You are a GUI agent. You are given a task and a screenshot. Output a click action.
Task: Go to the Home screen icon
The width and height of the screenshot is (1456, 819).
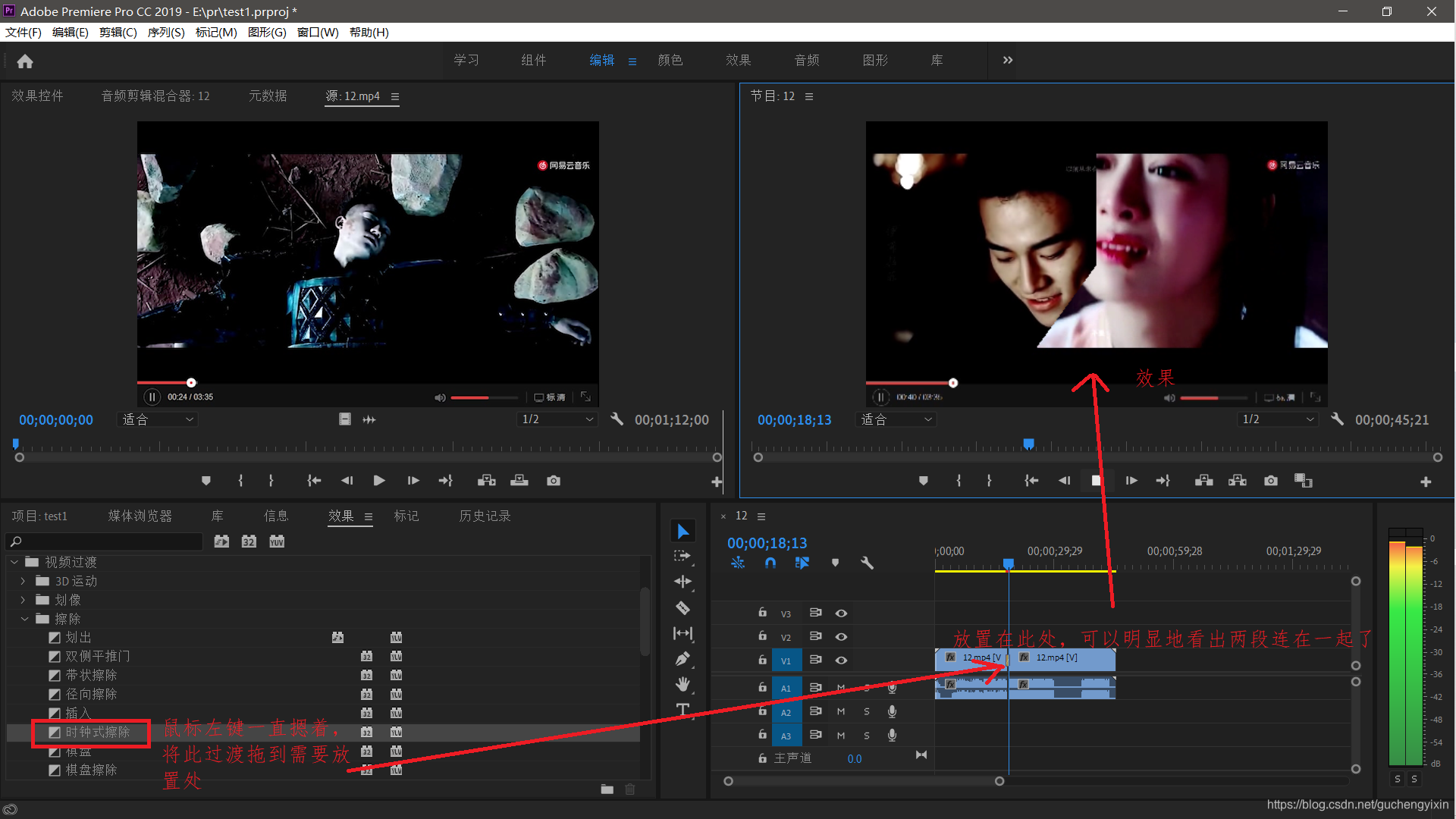tap(25, 61)
